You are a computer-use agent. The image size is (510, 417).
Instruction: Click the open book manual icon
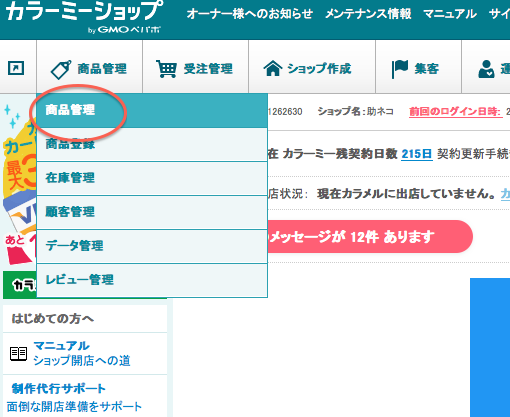(18, 354)
